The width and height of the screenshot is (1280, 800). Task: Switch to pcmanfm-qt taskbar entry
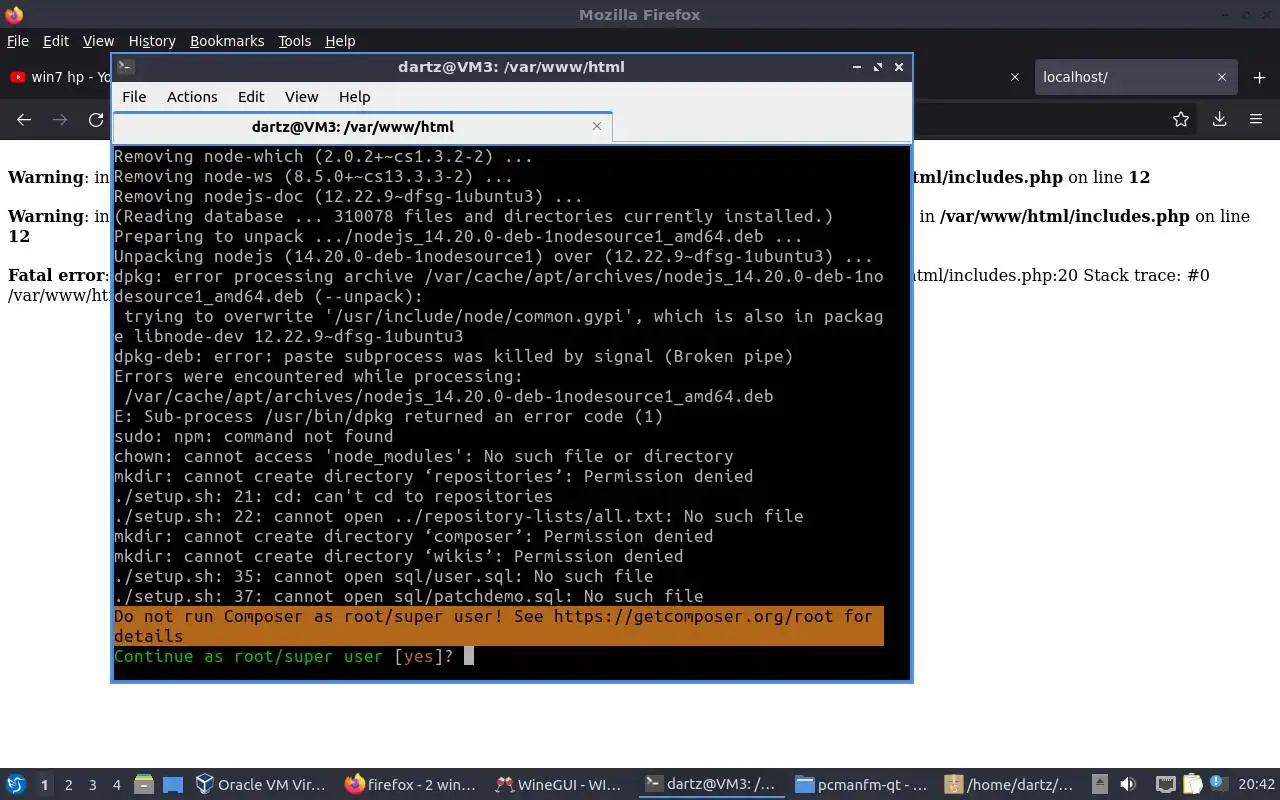(862, 785)
